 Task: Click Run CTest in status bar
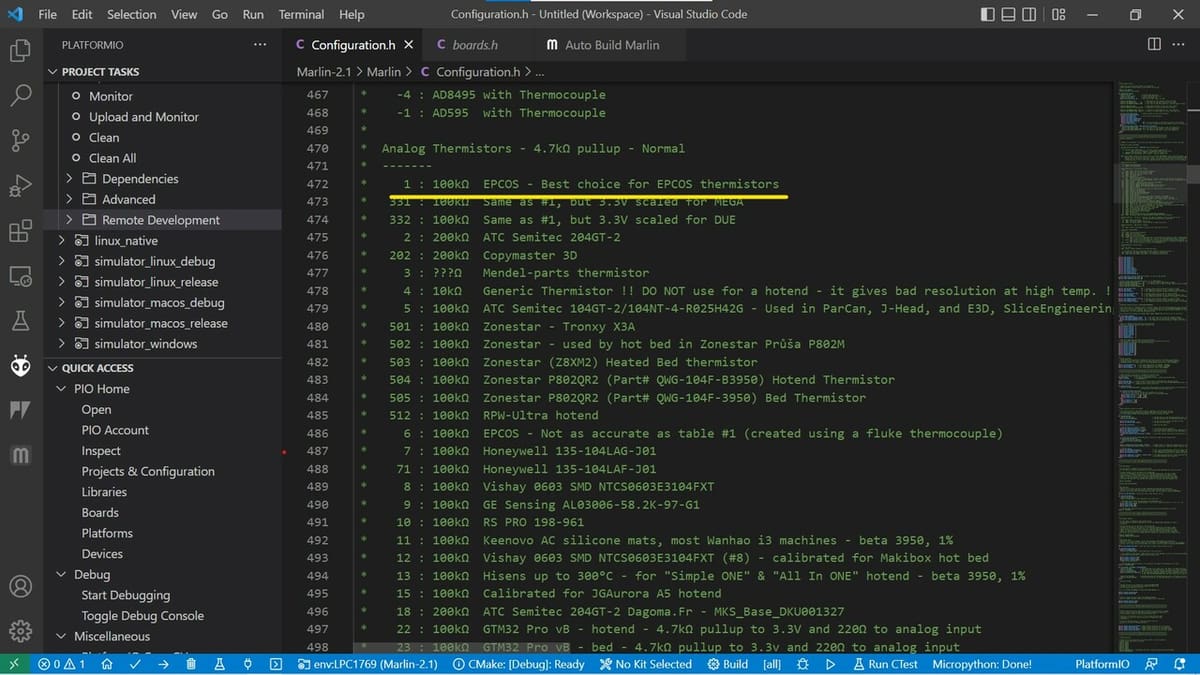[x=885, y=664]
